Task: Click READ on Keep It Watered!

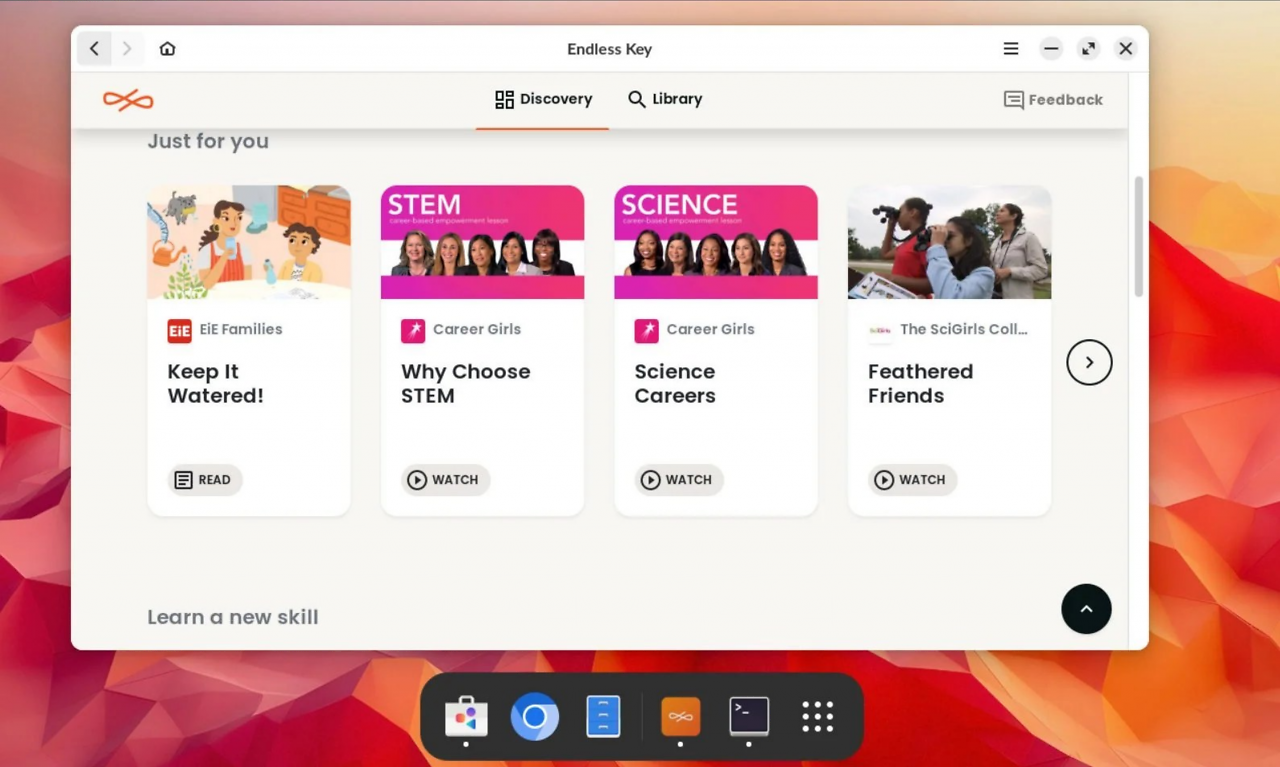Action: (x=204, y=480)
